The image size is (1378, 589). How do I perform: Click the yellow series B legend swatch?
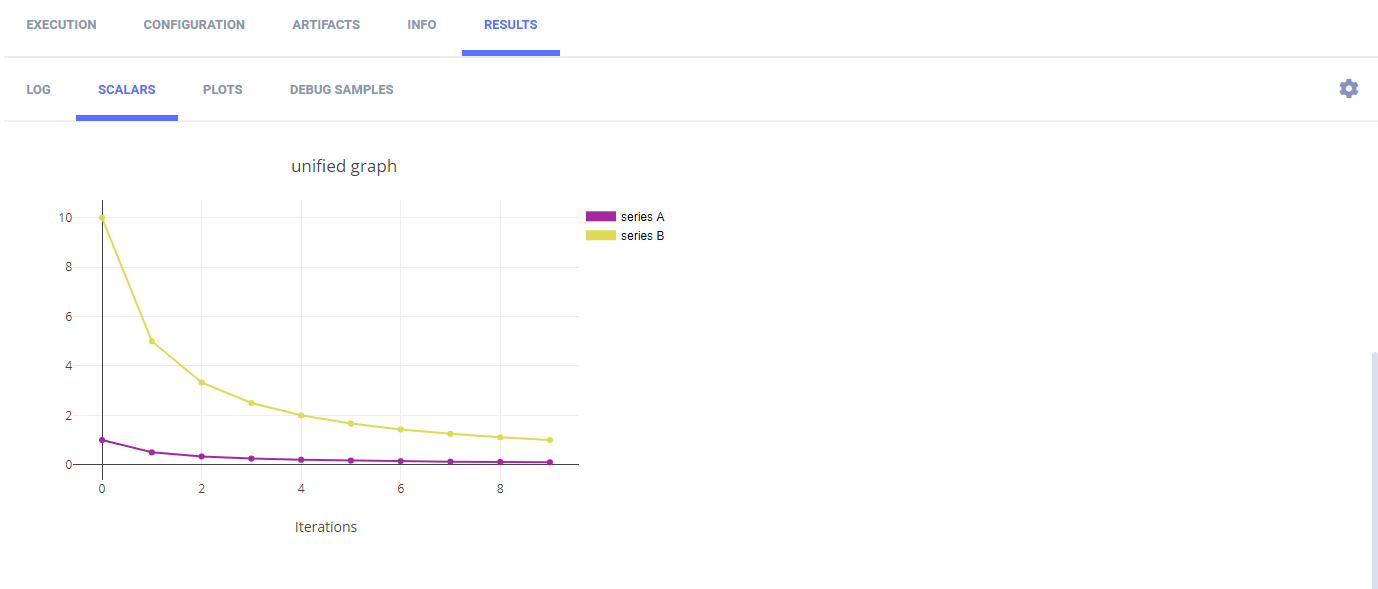pyautogui.click(x=601, y=236)
